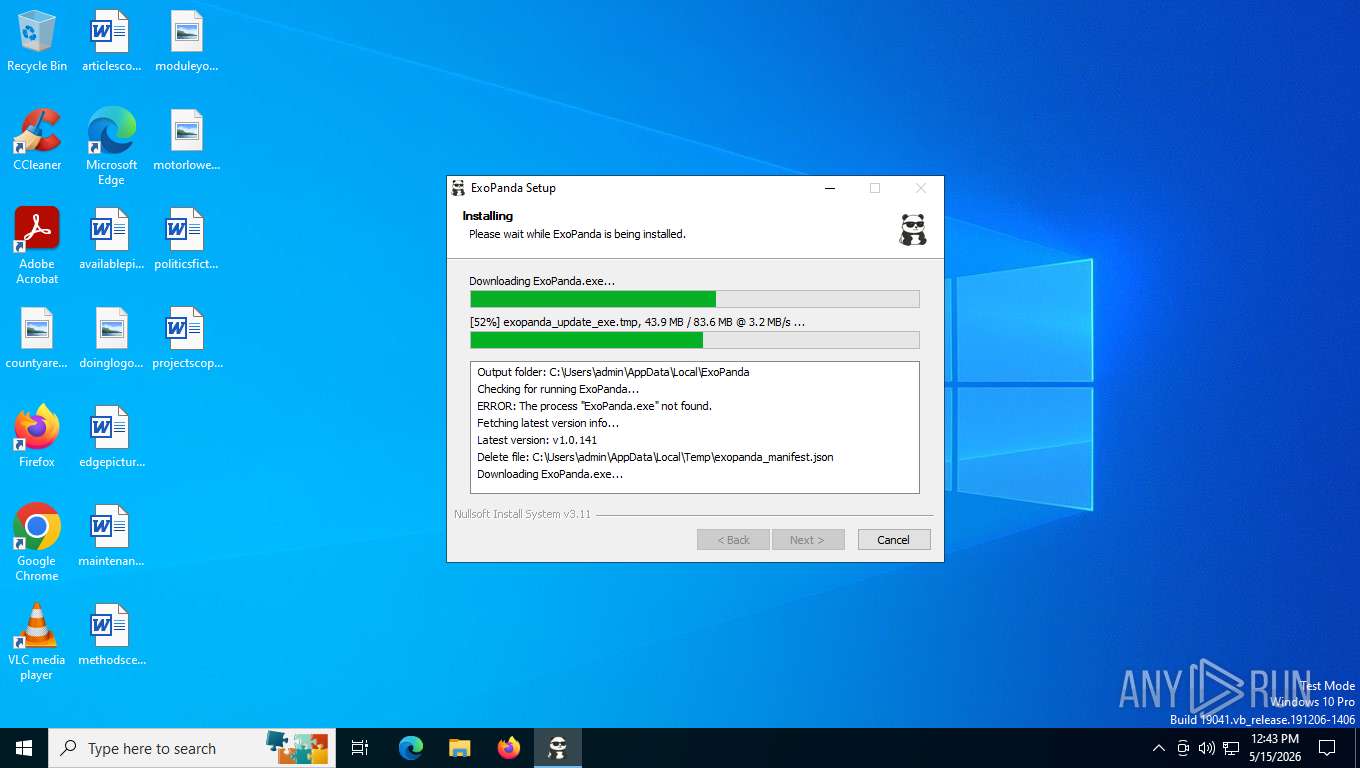Open Task View on the taskbar
Screen dimensions: 1360x768
pyautogui.click(x=360, y=748)
